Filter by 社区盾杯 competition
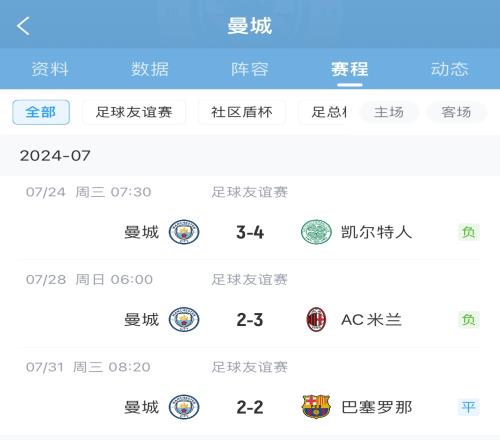This screenshot has width=500, height=440. 242,112
